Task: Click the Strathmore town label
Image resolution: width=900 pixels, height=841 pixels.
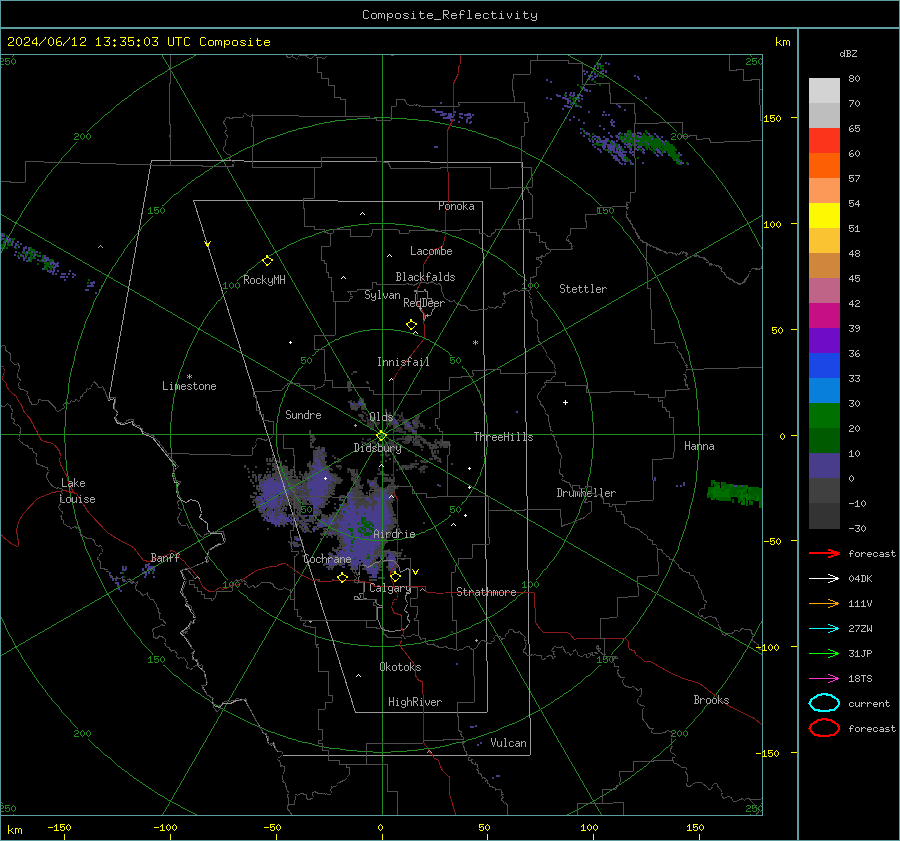Action: 486,592
